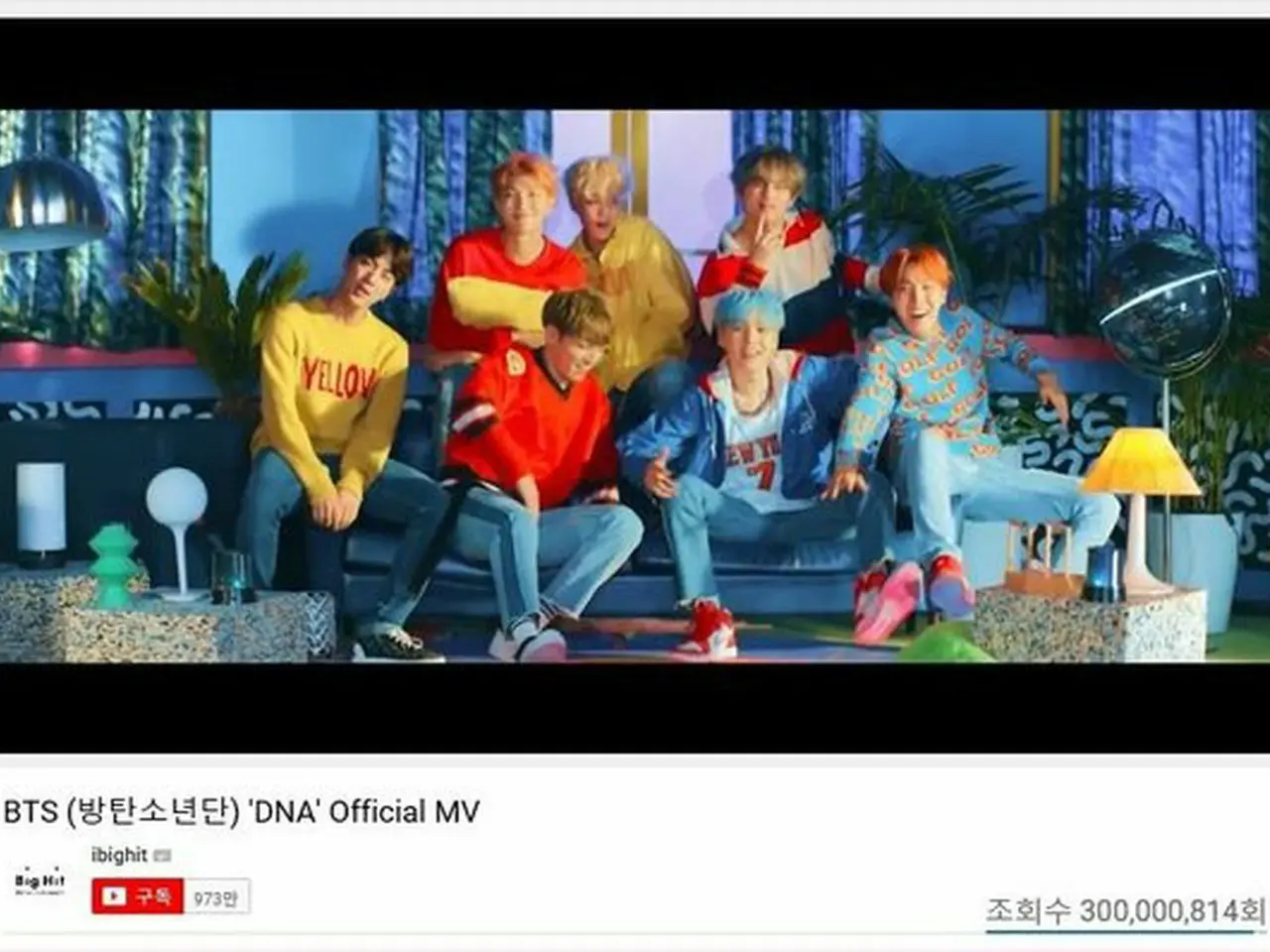Click the 973만 subscriber count box
The image size is (1270, 952).
215,897
